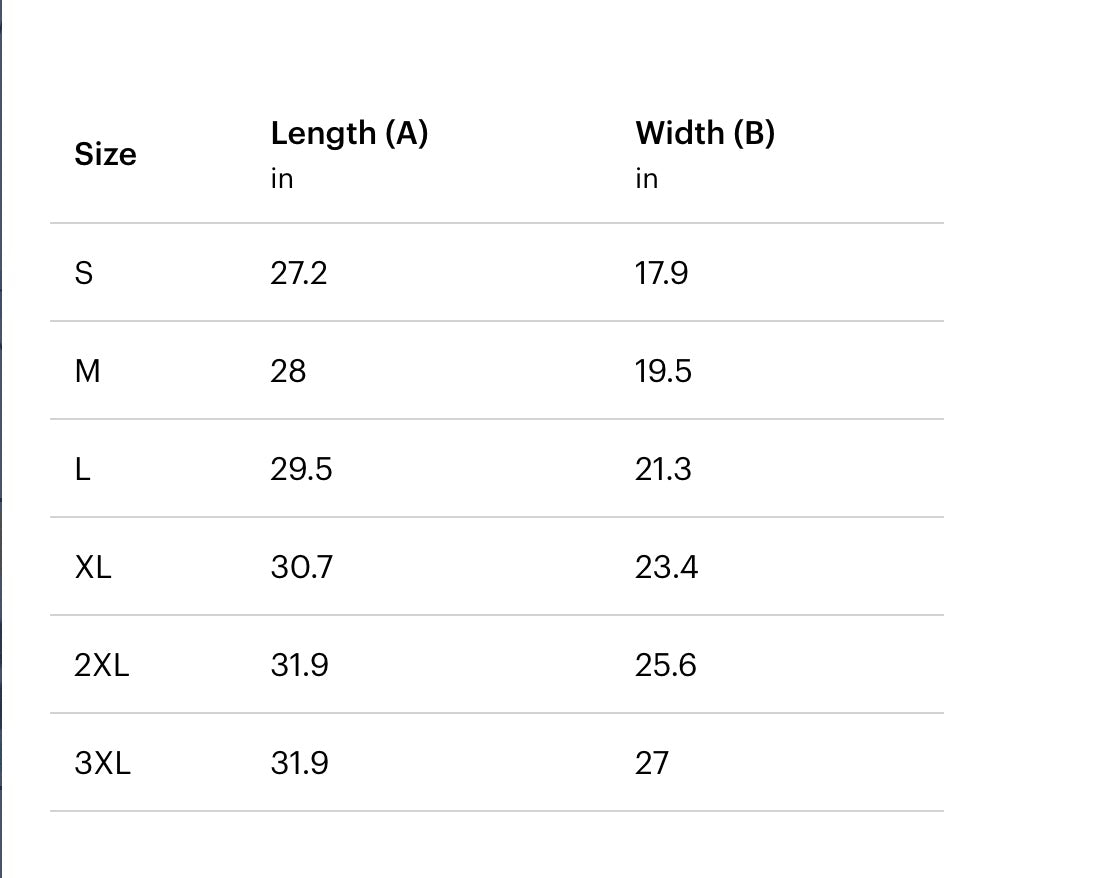
Task: Click the 21.3 width value
Action: (663, 469)
